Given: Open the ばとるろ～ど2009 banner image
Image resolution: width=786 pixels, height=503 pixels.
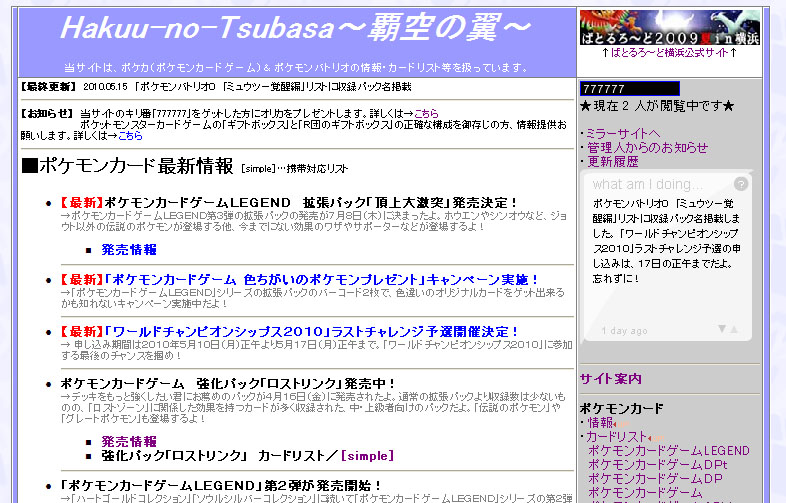Looking at the screenshot, I should (670, 27).
